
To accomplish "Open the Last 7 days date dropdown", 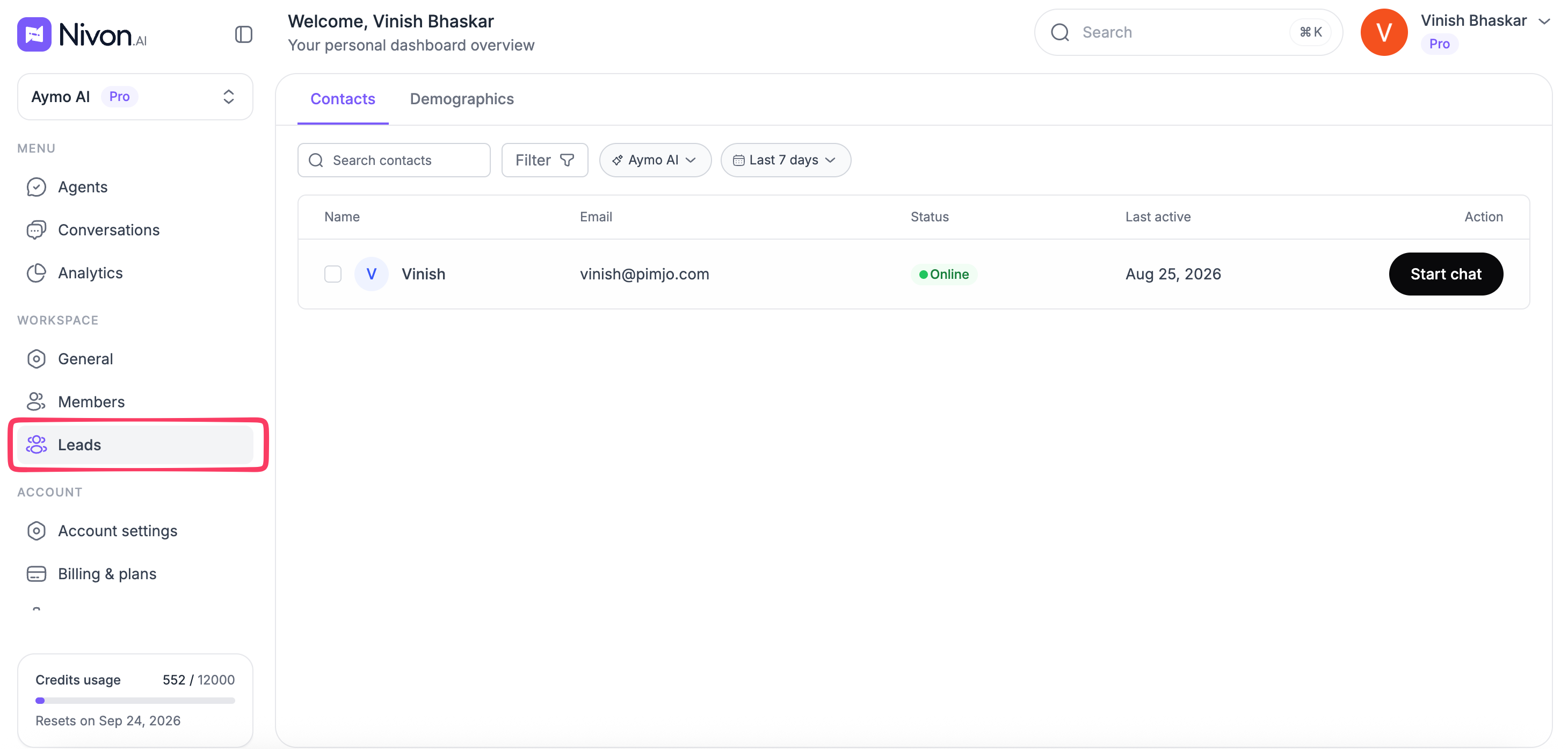I will point(785,160).
